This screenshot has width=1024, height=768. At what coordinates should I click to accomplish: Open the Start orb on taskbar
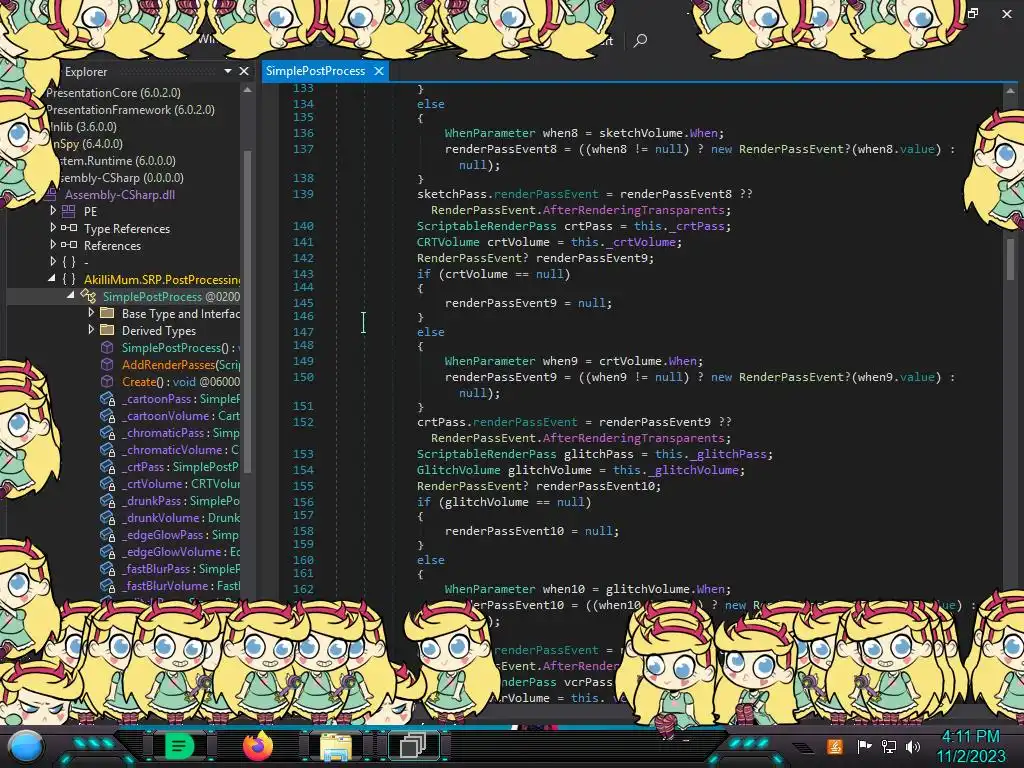[26, 746]
